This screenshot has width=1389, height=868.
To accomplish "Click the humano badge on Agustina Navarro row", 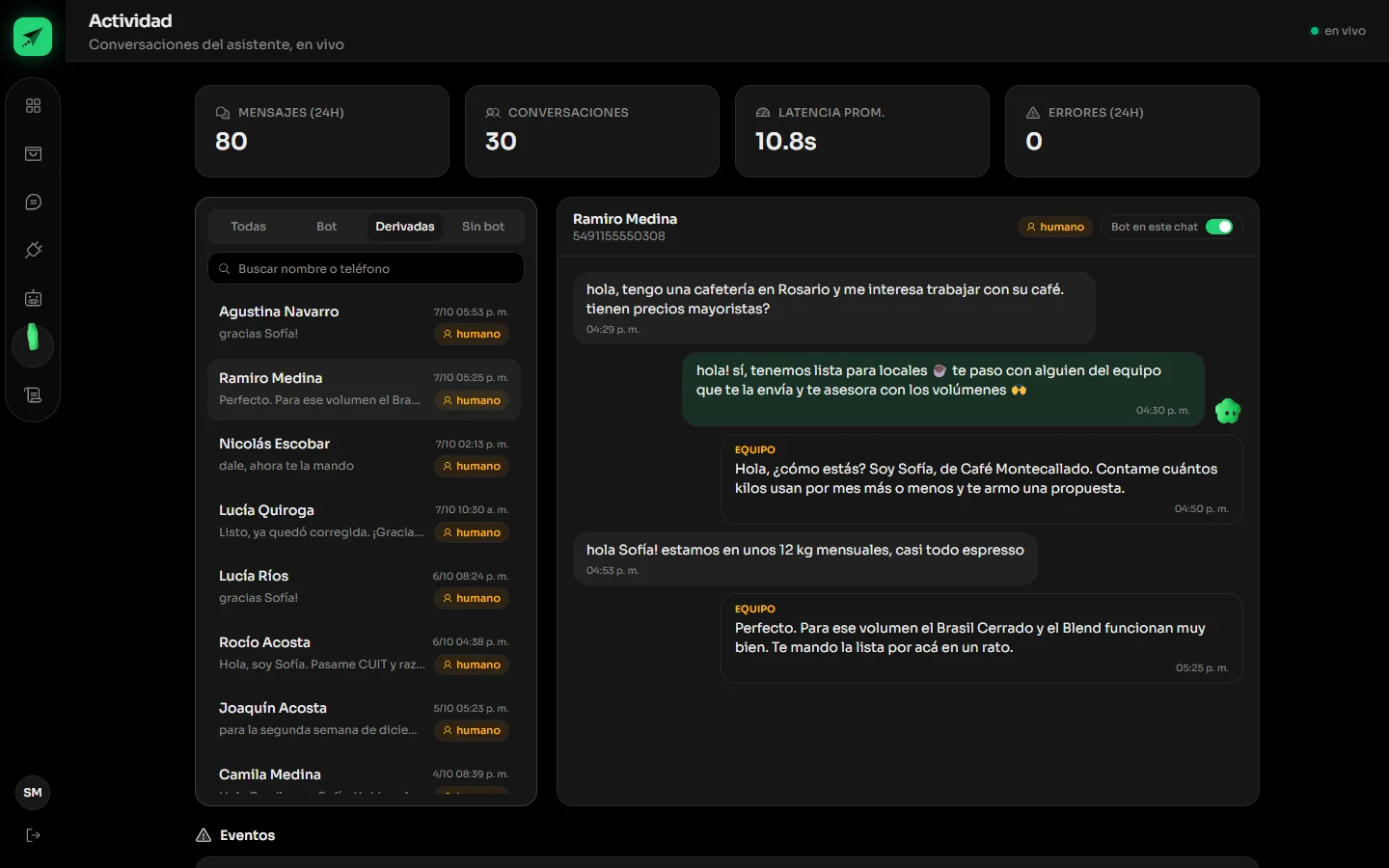I will click(x=472, y=334).
